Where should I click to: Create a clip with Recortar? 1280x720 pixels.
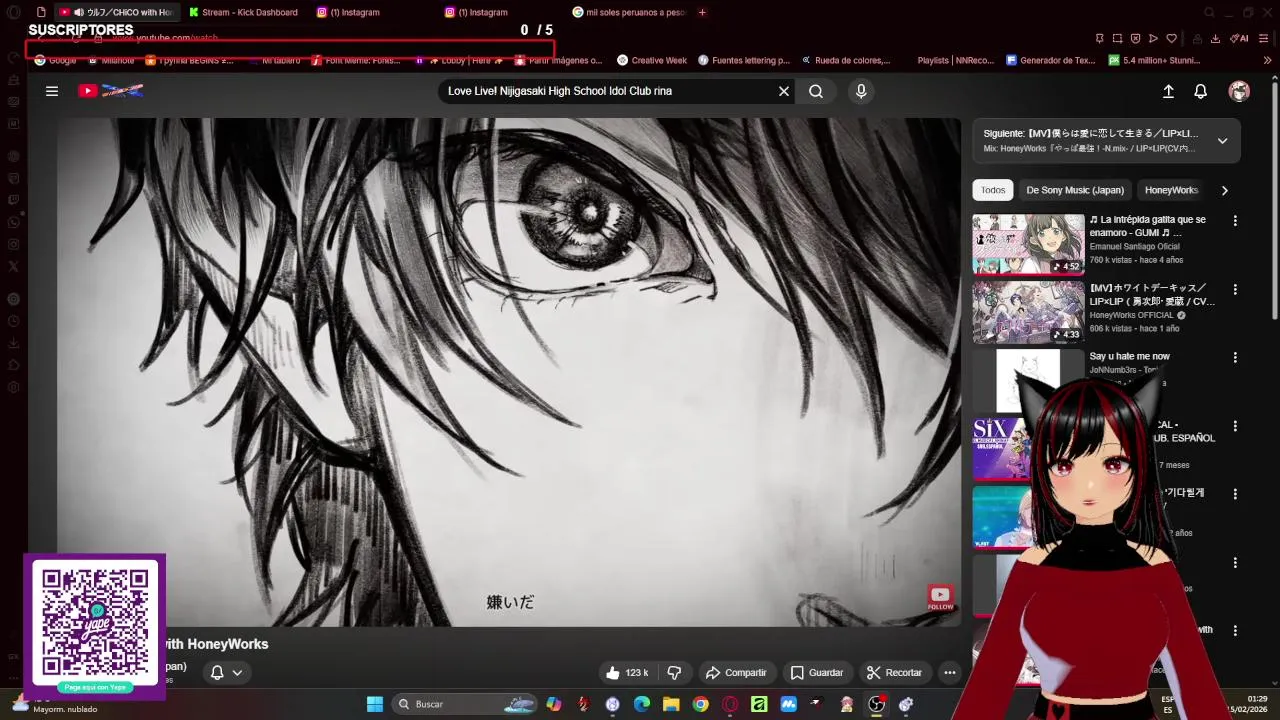coord(894,673)
